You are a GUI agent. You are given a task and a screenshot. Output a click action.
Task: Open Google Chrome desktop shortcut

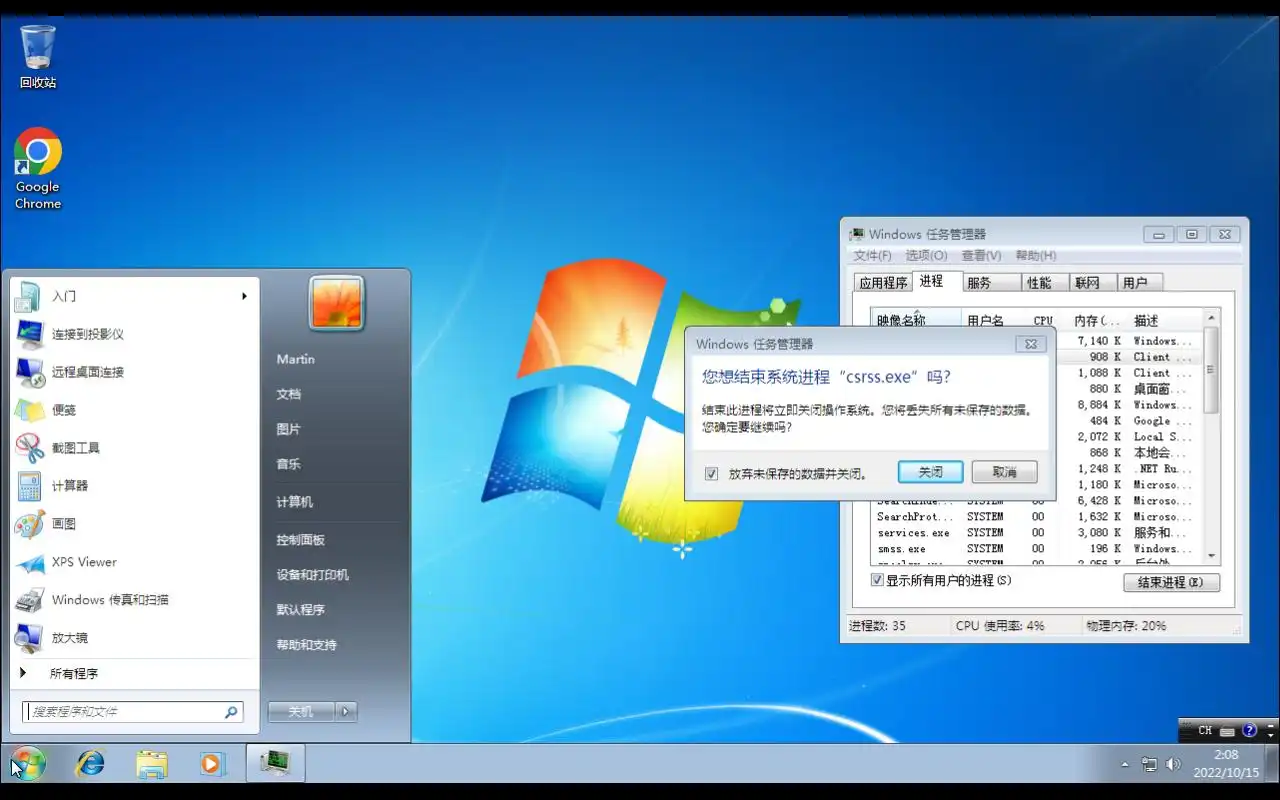pyautogui.click(x=38, y=168)
